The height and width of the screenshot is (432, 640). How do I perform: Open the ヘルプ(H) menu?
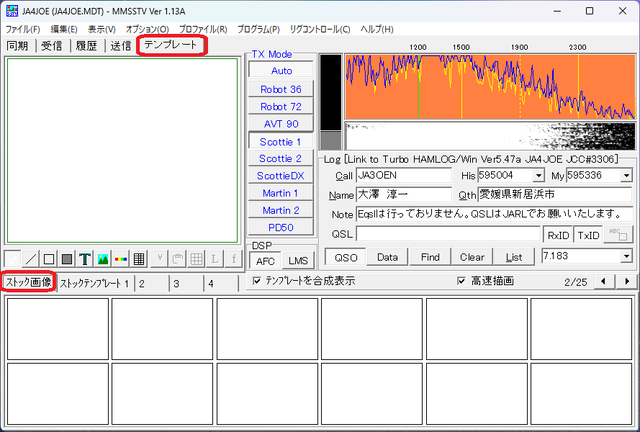click(x=377, y=29)
